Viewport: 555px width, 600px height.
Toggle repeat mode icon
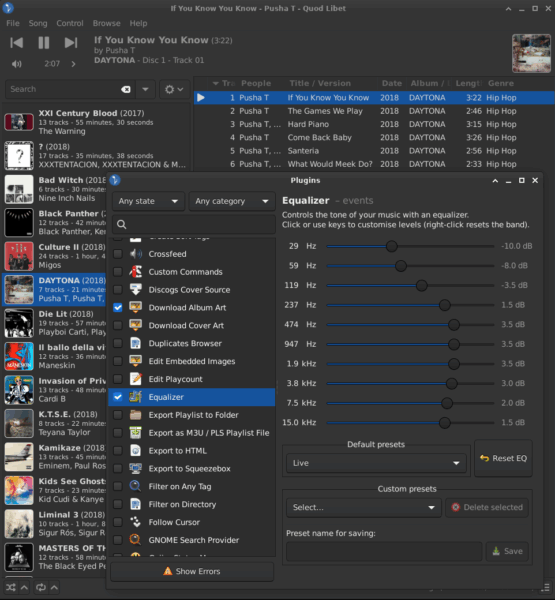41,587
